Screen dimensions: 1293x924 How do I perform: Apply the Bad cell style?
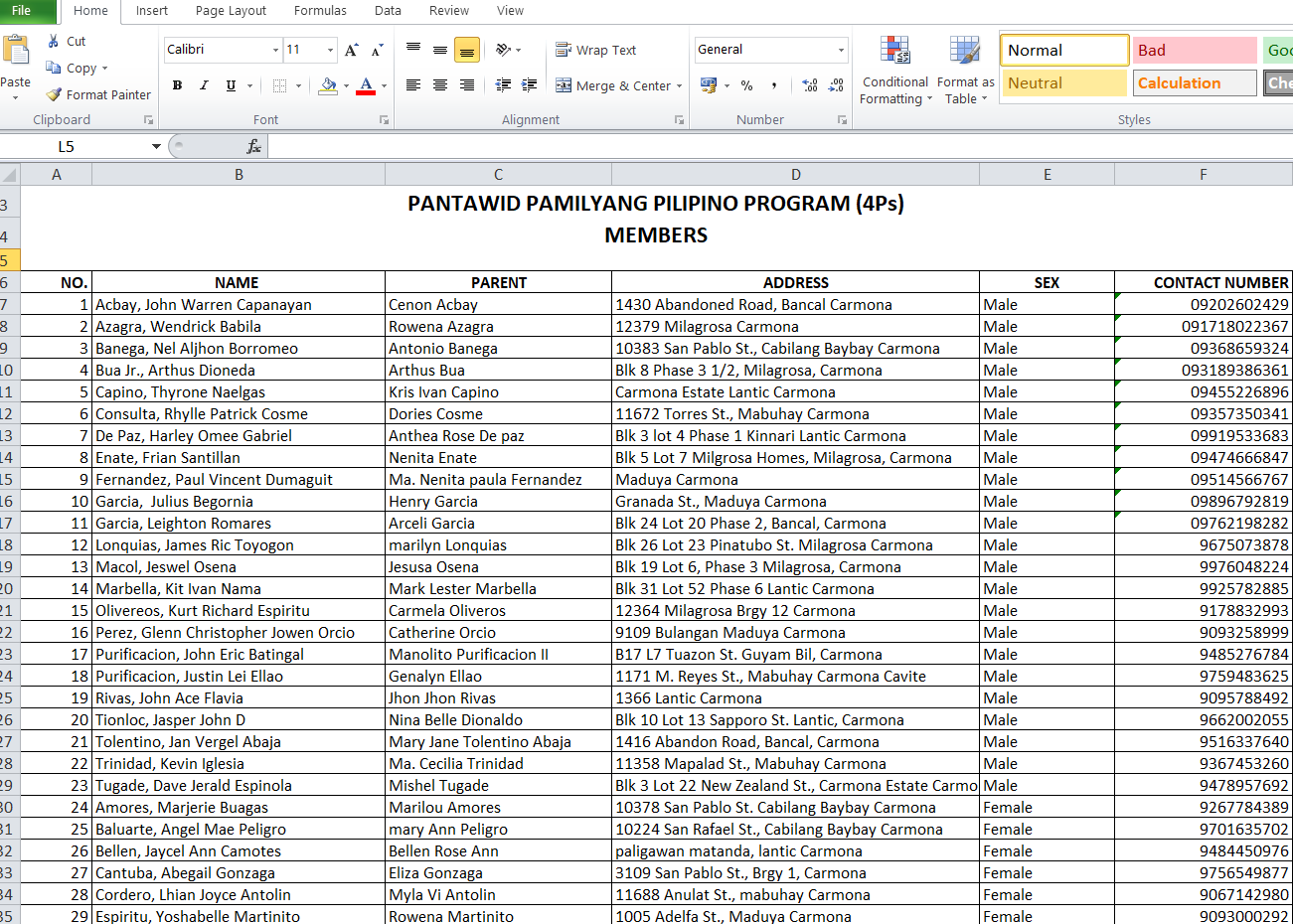[x=1194, y=50]
